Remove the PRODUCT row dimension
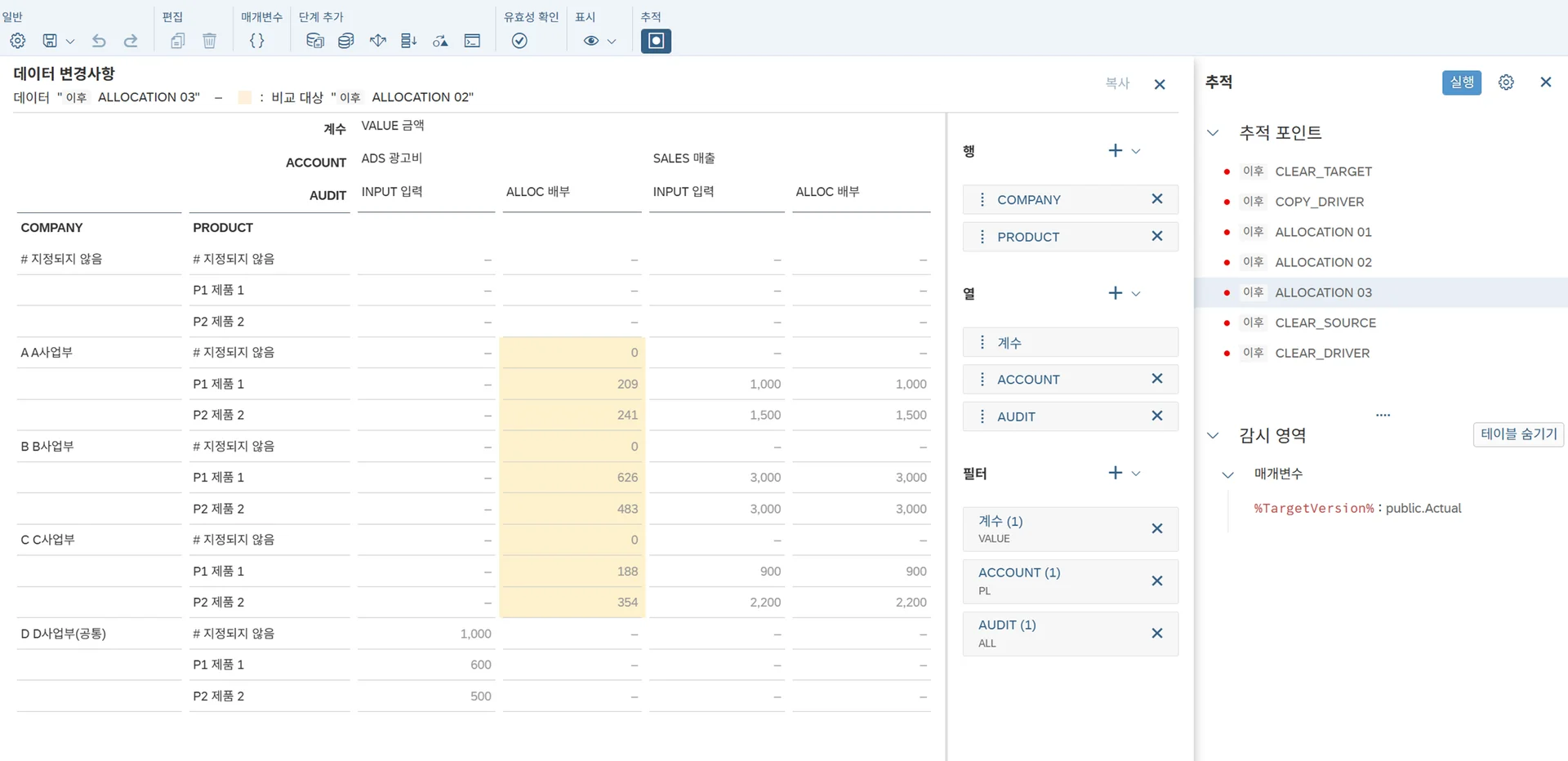Image resolution: width=1568 pixels, height=761 pixels. pos(1156,236)
